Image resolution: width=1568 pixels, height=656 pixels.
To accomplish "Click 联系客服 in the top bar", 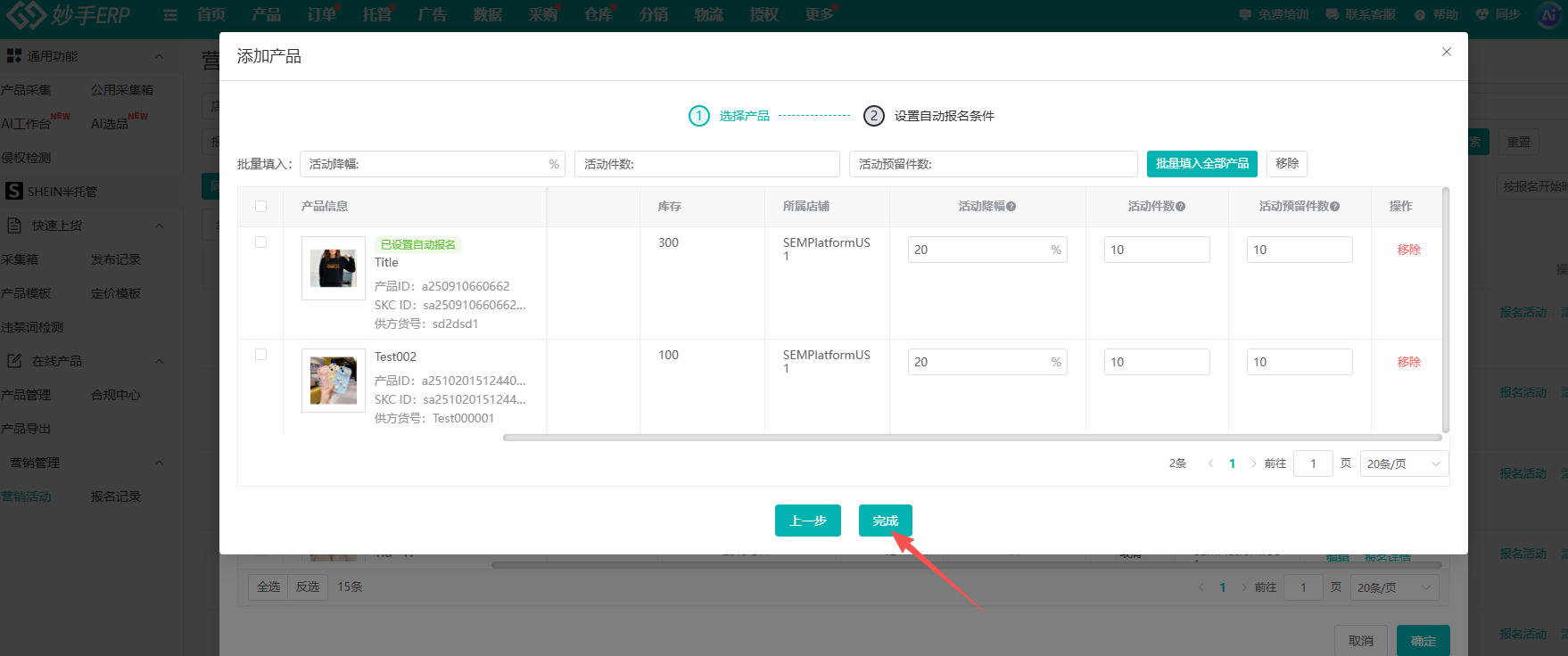I will click(x=1360, y=14).
